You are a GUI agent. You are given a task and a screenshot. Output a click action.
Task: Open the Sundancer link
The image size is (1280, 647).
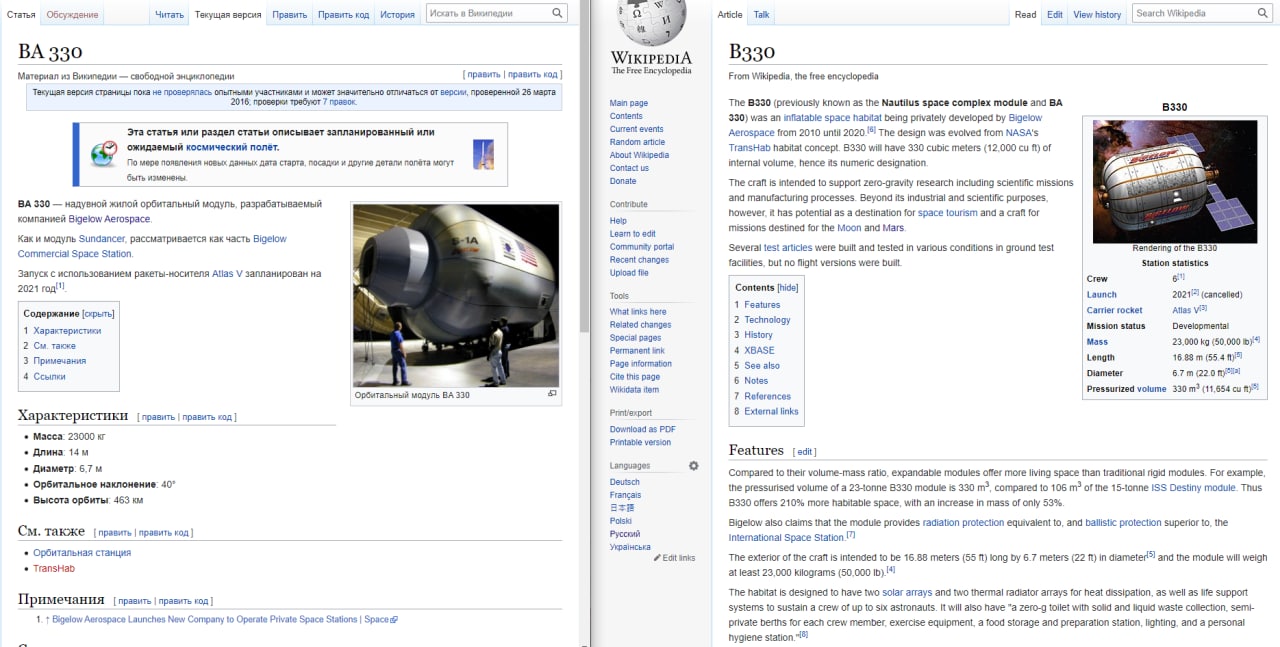pyautogui.click(x=102, y=239)
